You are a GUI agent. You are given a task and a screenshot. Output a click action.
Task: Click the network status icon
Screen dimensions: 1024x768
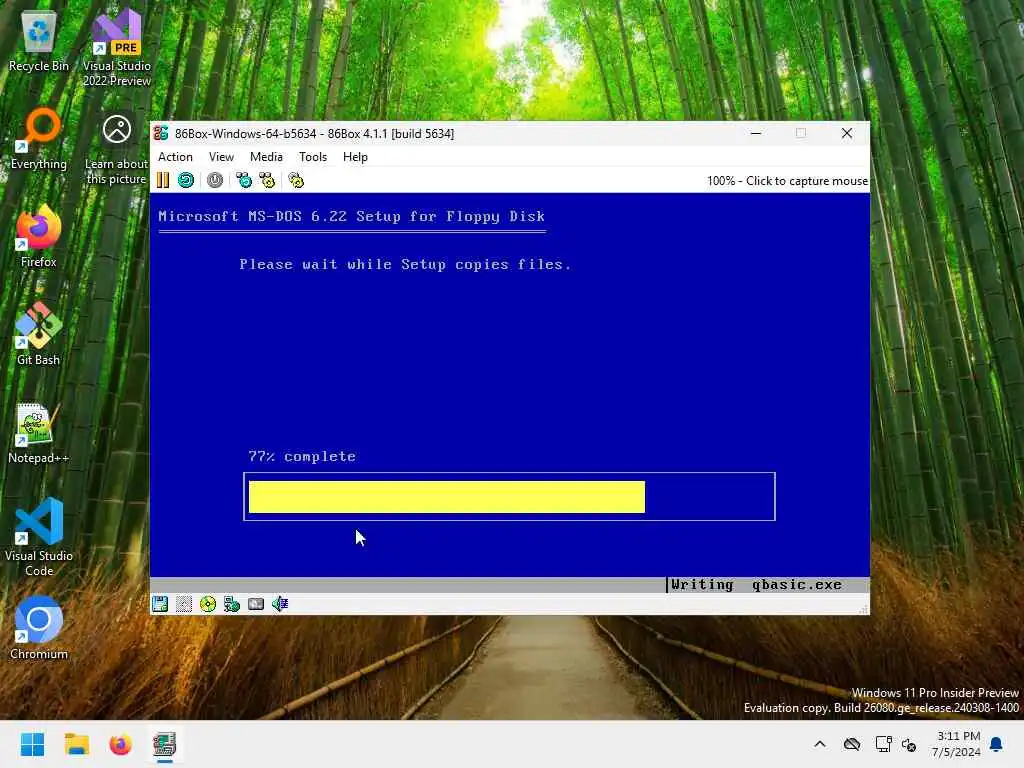[x=232, y=604]
